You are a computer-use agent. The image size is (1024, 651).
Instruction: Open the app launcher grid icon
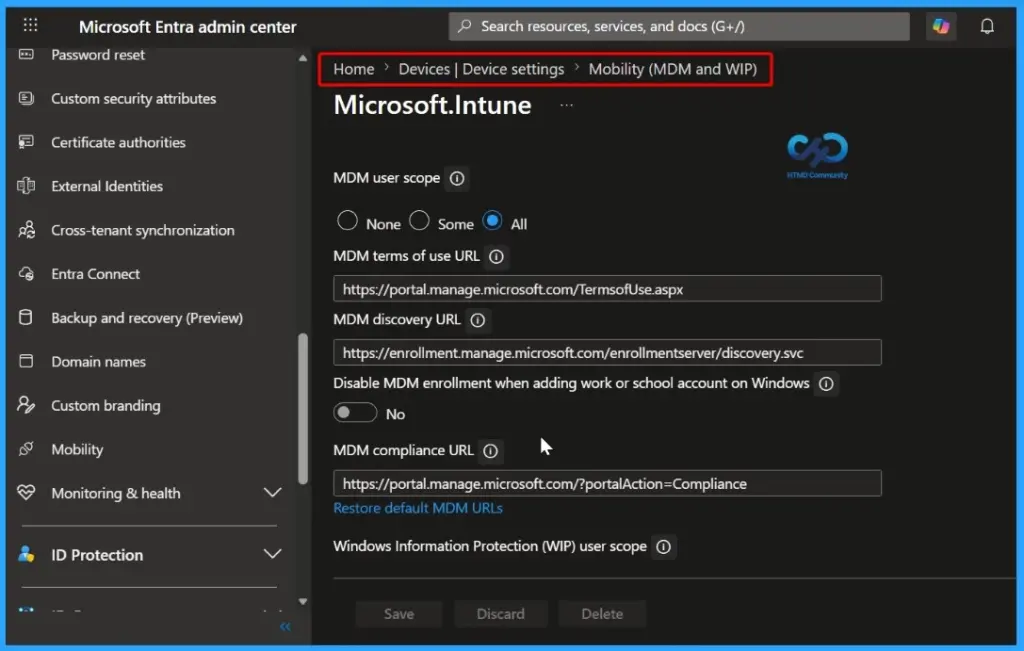30,25
